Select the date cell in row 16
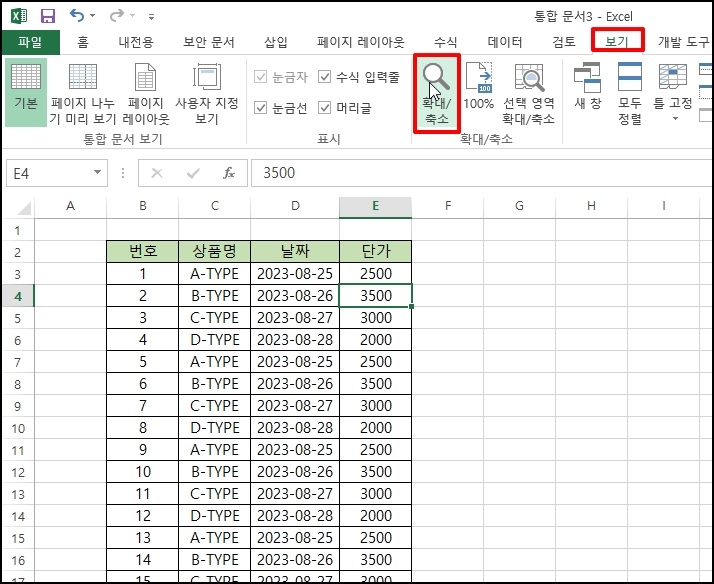This screenshot has width=714, height=584. (x=295, y=560)
